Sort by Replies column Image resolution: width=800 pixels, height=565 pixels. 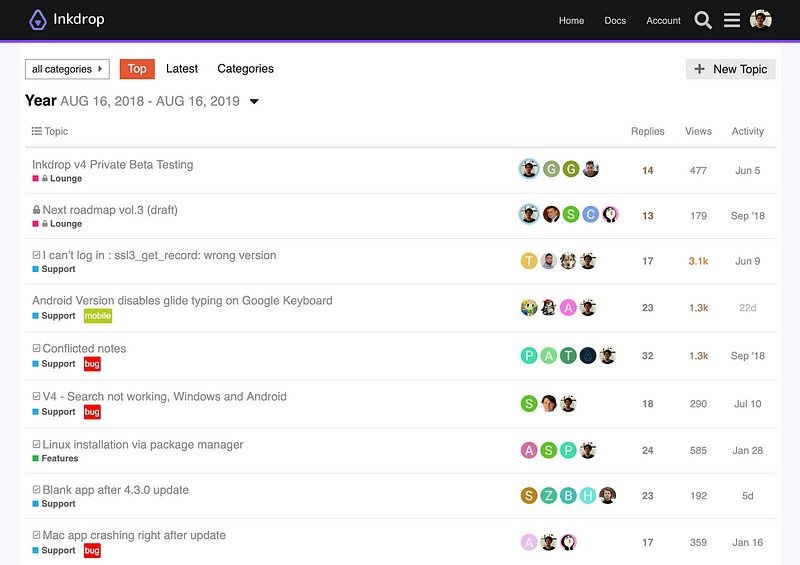point(647,131)
